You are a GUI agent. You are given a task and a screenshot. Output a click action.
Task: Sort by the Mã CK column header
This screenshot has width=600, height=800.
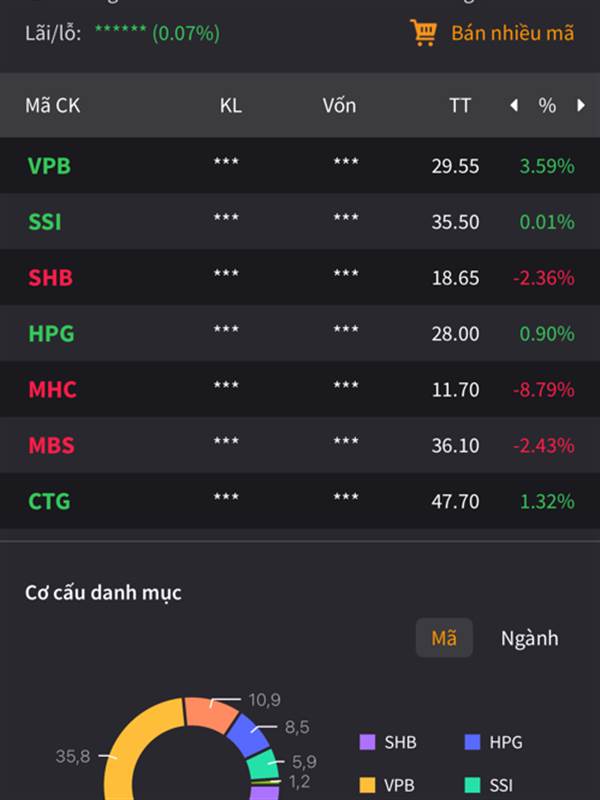53,106
